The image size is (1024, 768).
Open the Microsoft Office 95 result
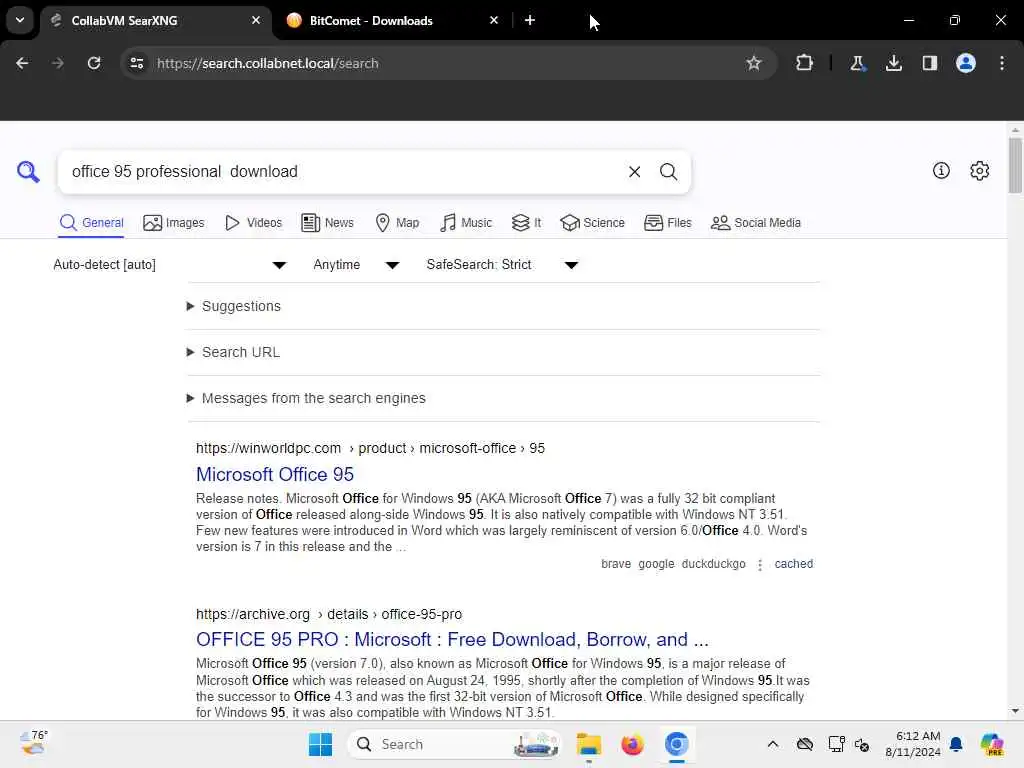275,474
